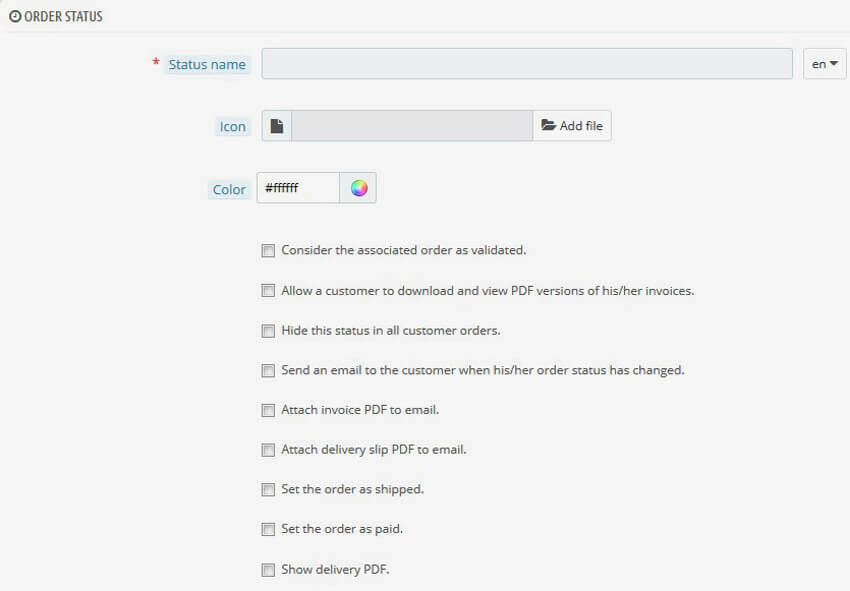Screen dimensions: 850x591
Task: Click the document icon beside the icon upload field
Action: click(276, 125)
